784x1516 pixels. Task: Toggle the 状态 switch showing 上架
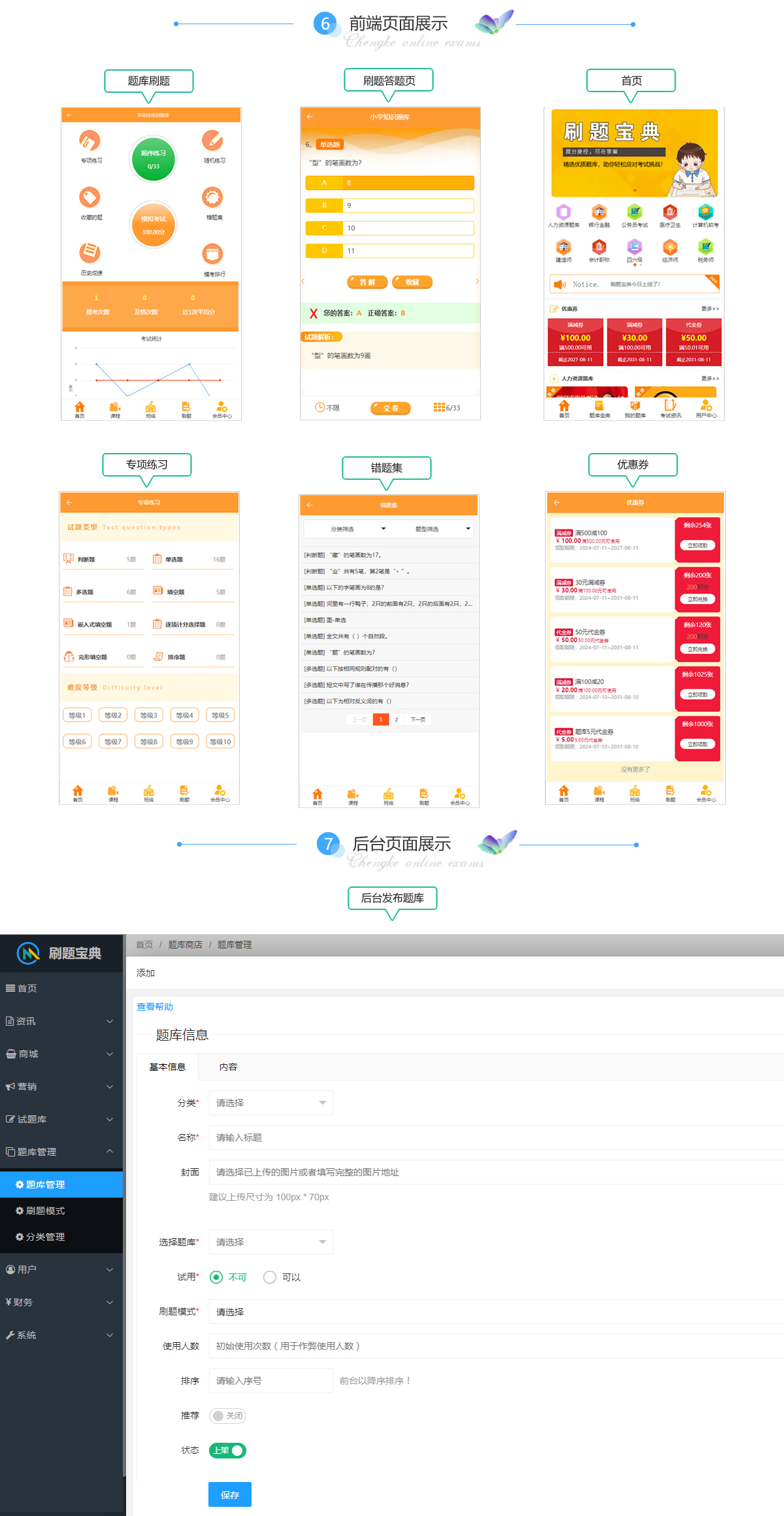click(227, 1450)
